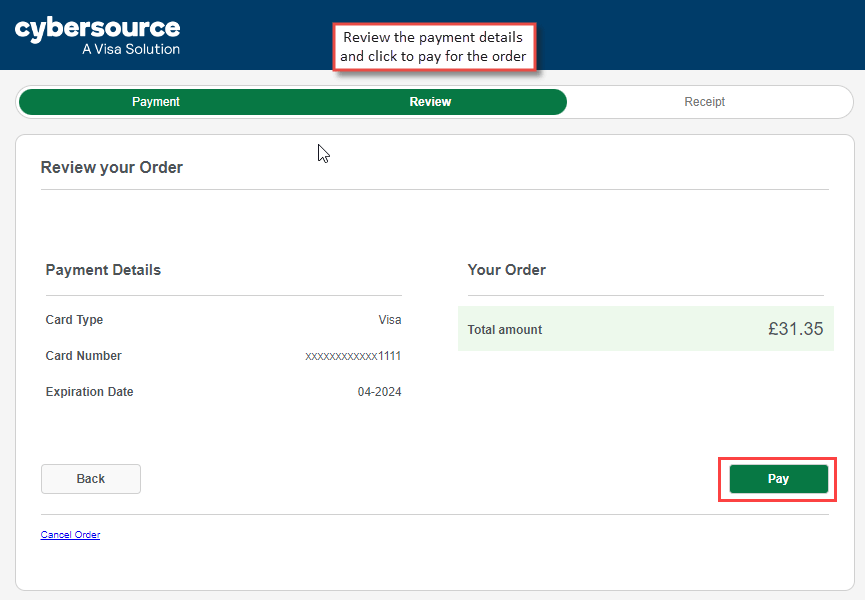Click the Card Number label
Screen dimensions: 865x600
coord(83,356)
